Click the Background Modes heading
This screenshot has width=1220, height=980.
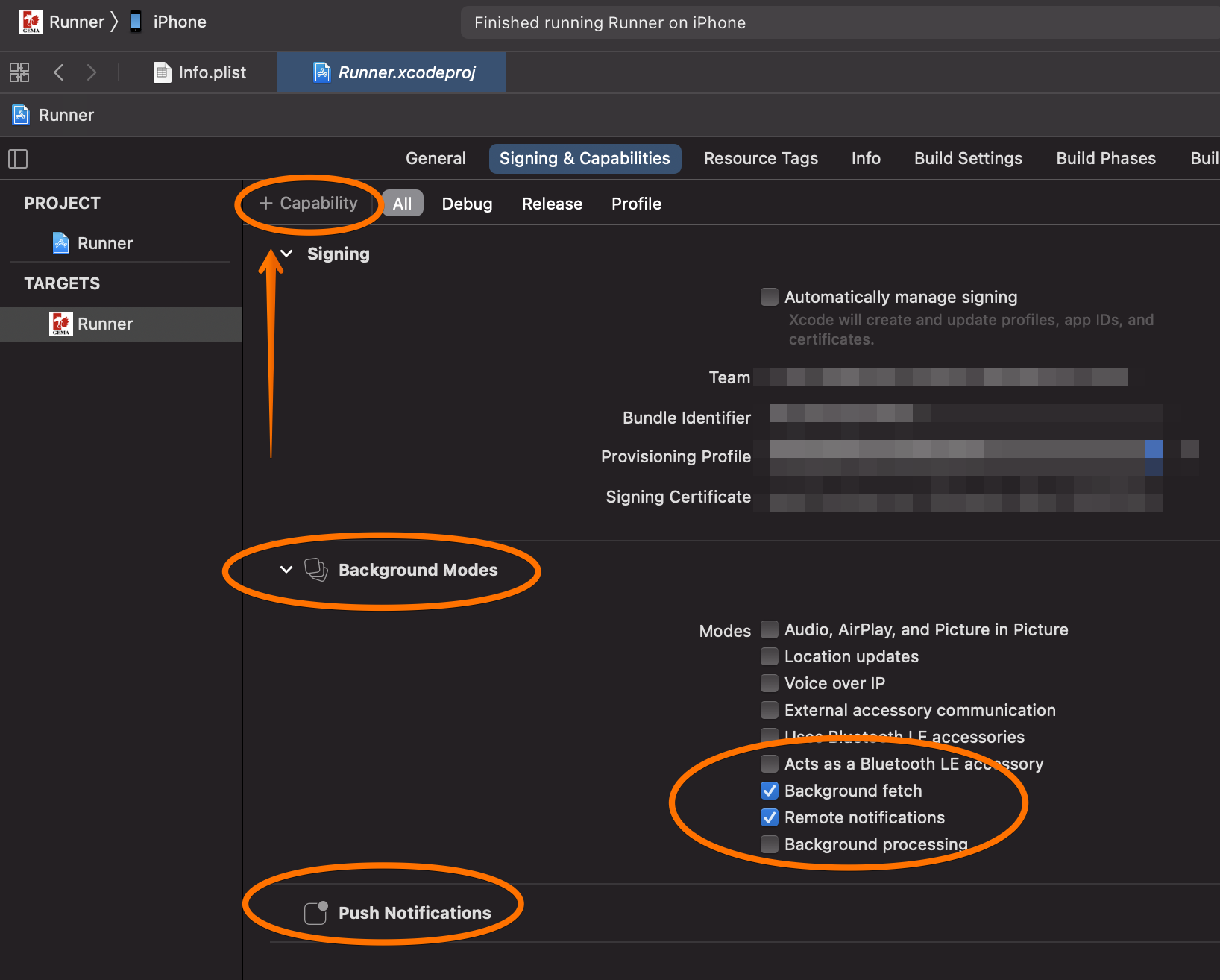click(418, 570)
